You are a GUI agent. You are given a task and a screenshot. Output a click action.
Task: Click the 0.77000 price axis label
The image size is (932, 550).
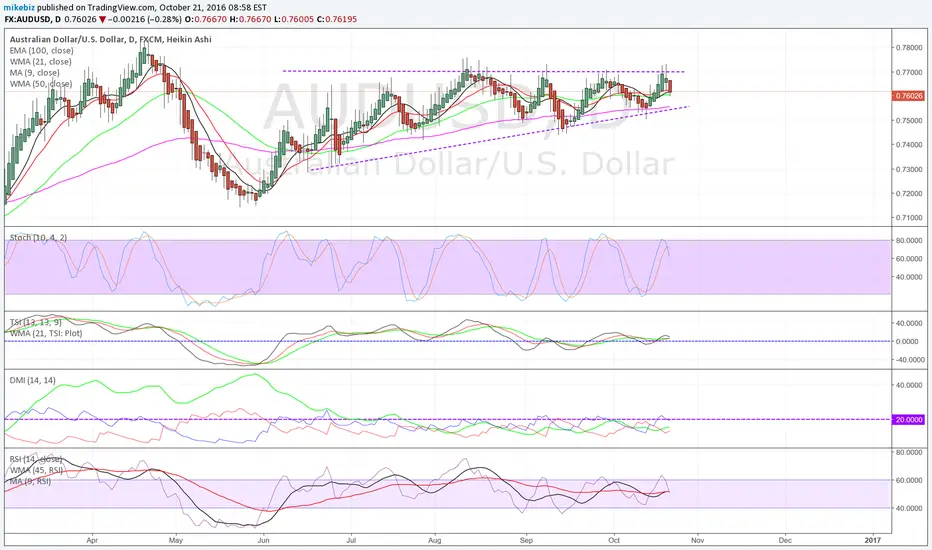pyautogui.click(x=909, y=72)
